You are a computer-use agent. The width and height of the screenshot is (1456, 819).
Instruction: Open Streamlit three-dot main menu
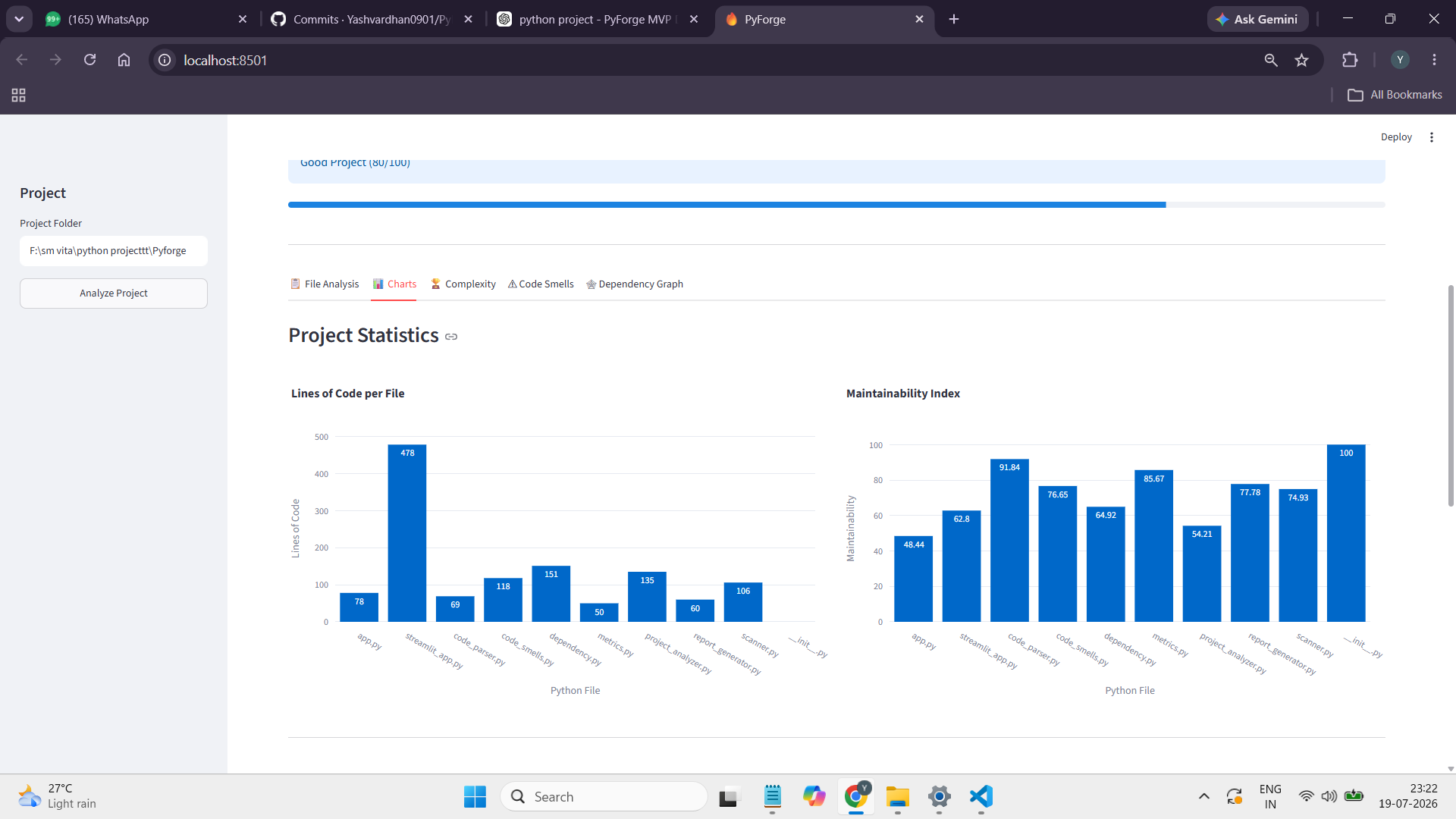(1432, 137)
